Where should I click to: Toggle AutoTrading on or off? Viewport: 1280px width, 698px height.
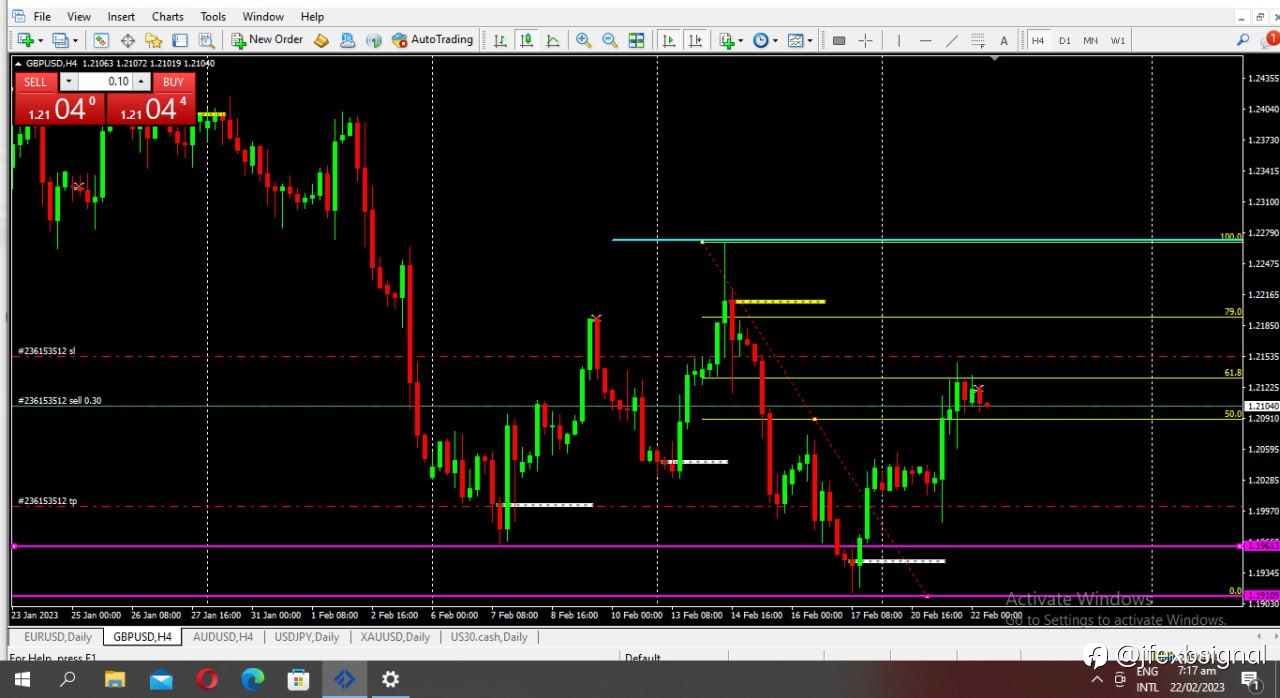(x=432, y=40)
